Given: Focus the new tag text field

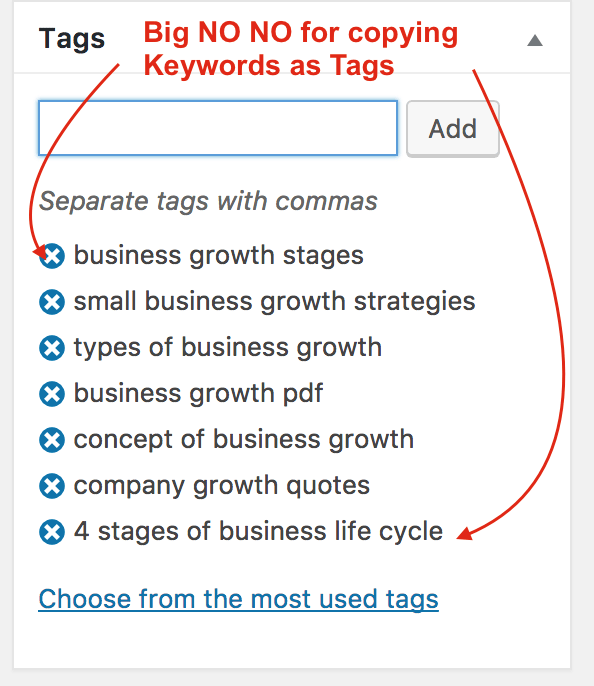Looking at the screenshot, I should click(218, 128).
